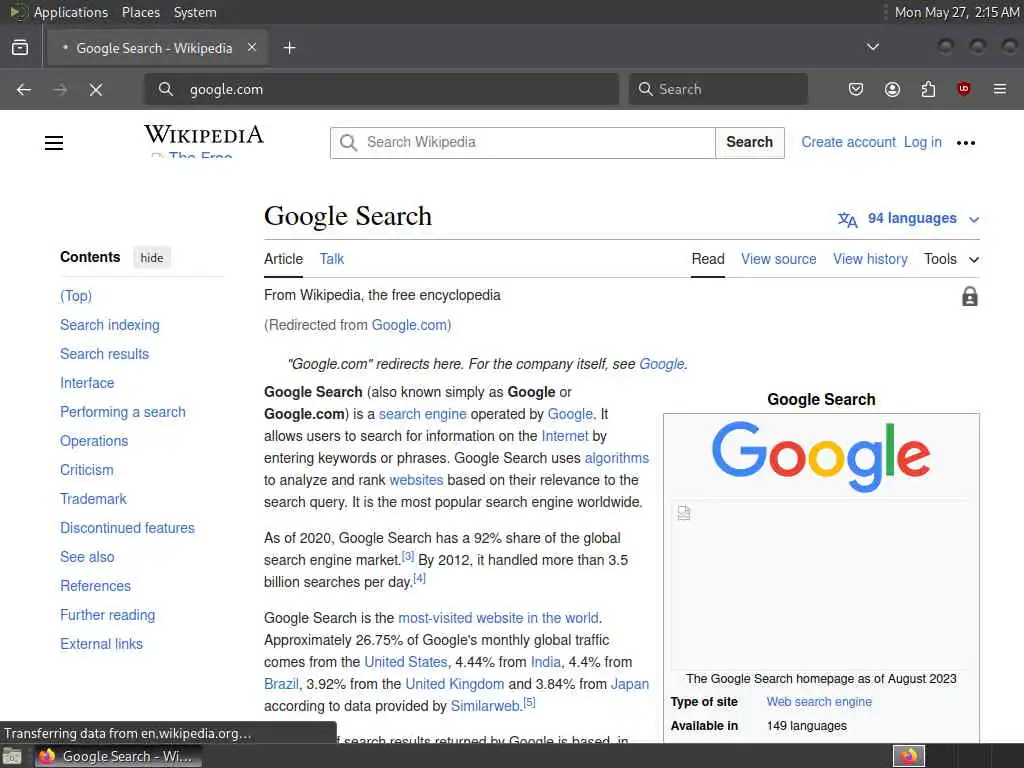Viewport: 1024px width, 768px height.
Task: Open Firefox application menu hamburger icon
Action: pyautogui.click(x=999, y=89)
